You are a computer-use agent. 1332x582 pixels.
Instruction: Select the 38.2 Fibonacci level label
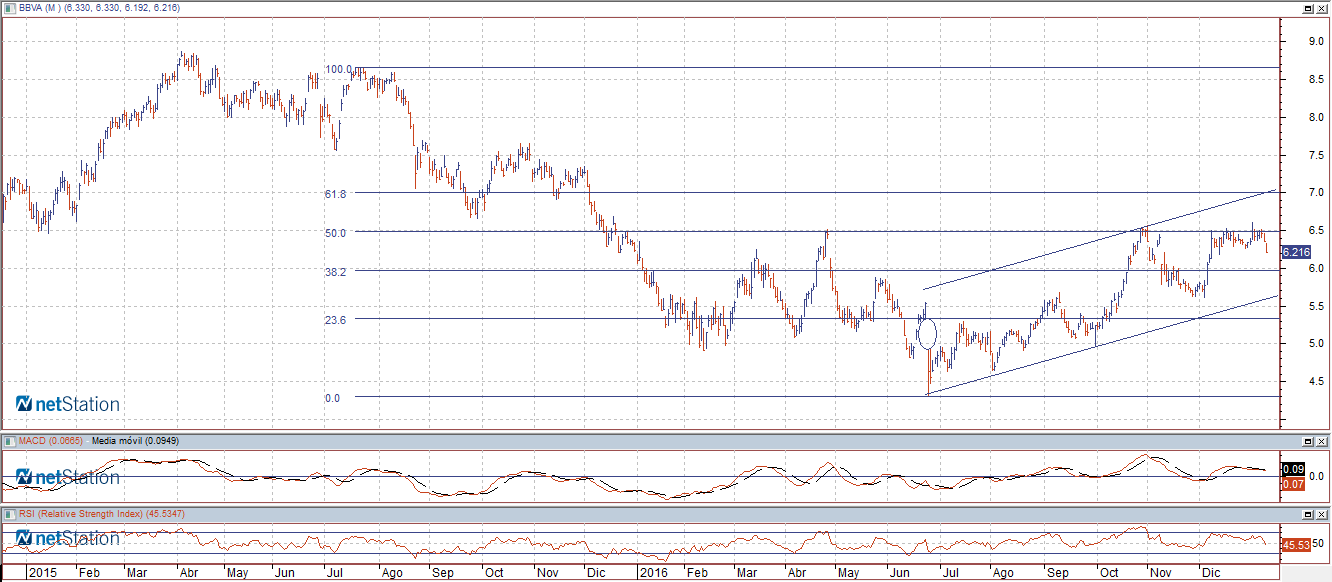pyautogui.click(x=334, y=272)
